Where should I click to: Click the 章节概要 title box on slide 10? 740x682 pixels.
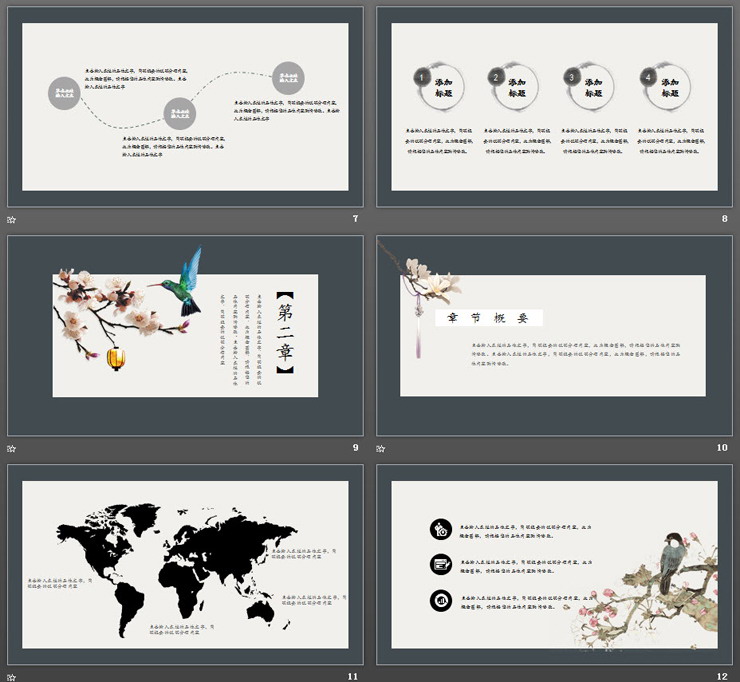[488, 318]
